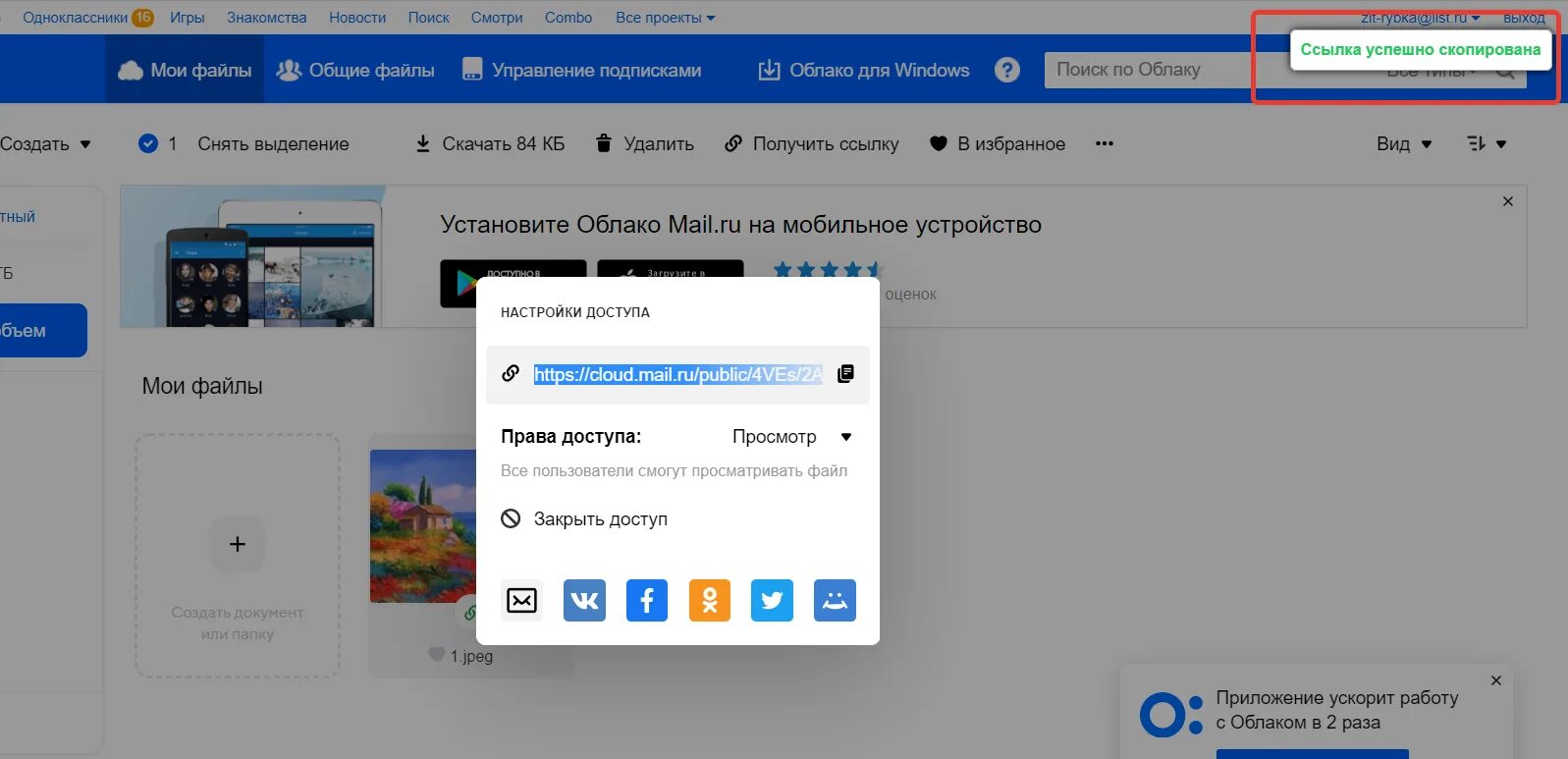Open Поиск in the top bar
1568x759 pixels.
[x=428, y=18]
